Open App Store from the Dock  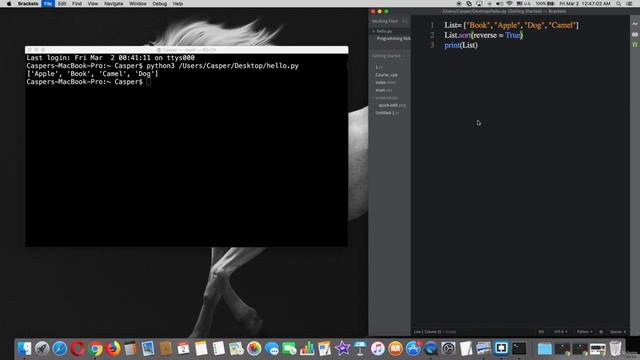[x=413, y=349]
